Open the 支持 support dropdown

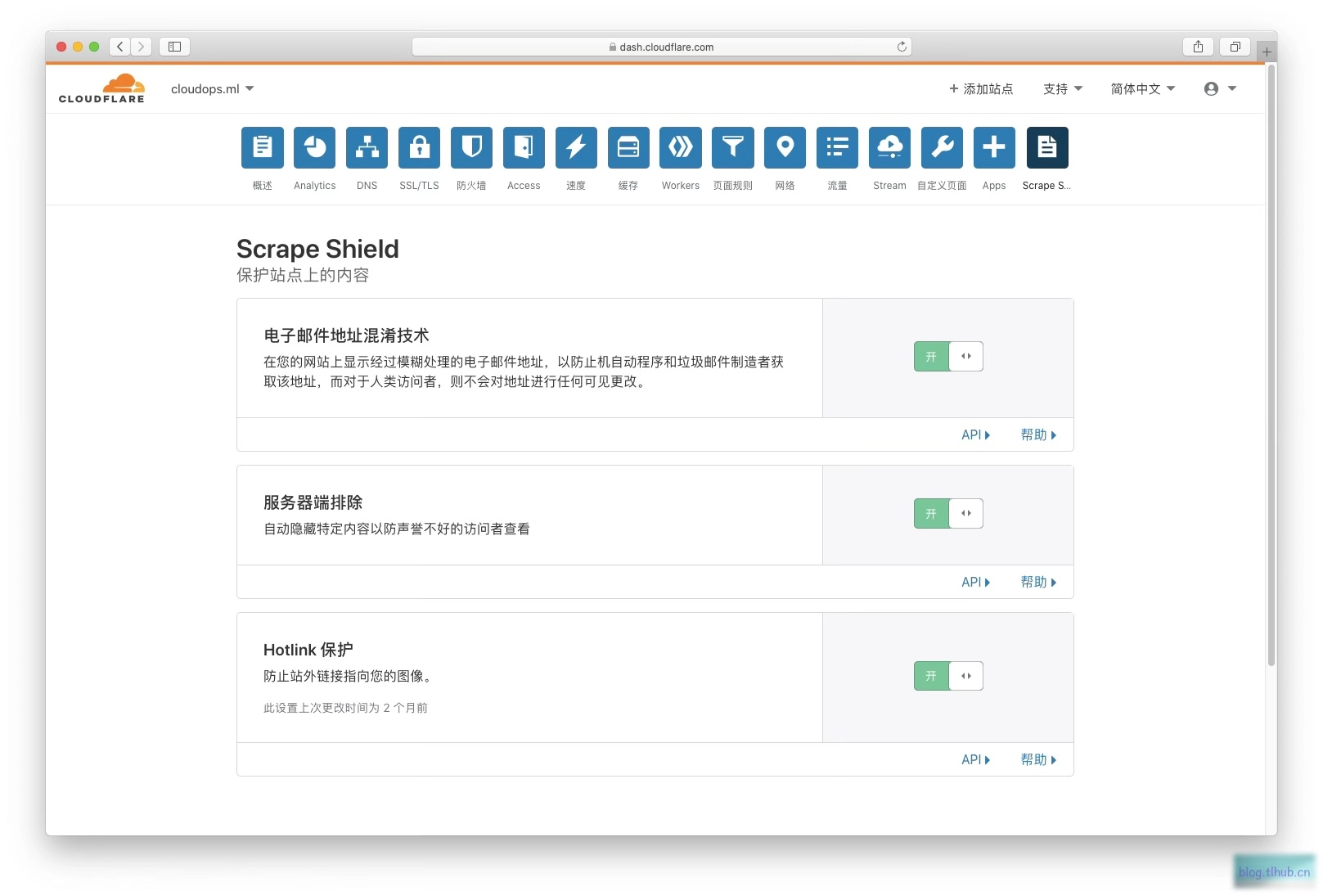[1063, 88]
